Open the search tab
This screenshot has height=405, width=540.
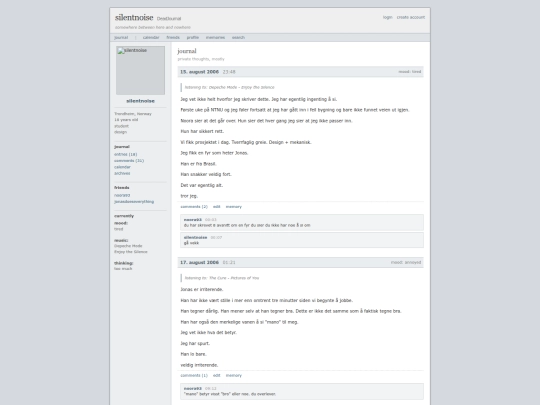pos(238,38)
